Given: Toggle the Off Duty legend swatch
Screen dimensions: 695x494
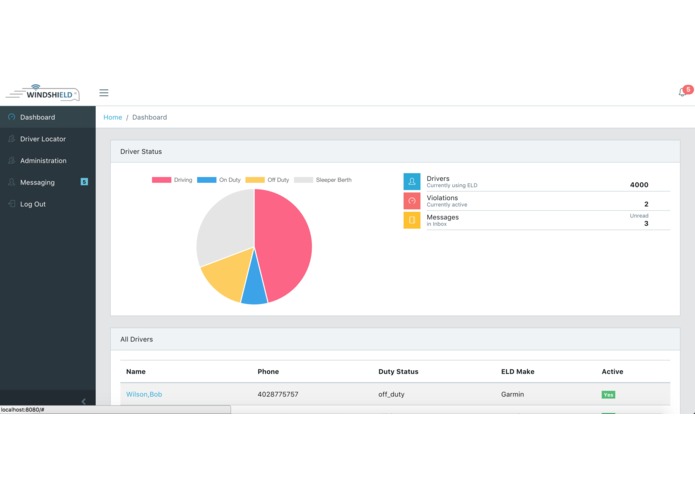Looking at the screenshot, I should click(255, 180).
